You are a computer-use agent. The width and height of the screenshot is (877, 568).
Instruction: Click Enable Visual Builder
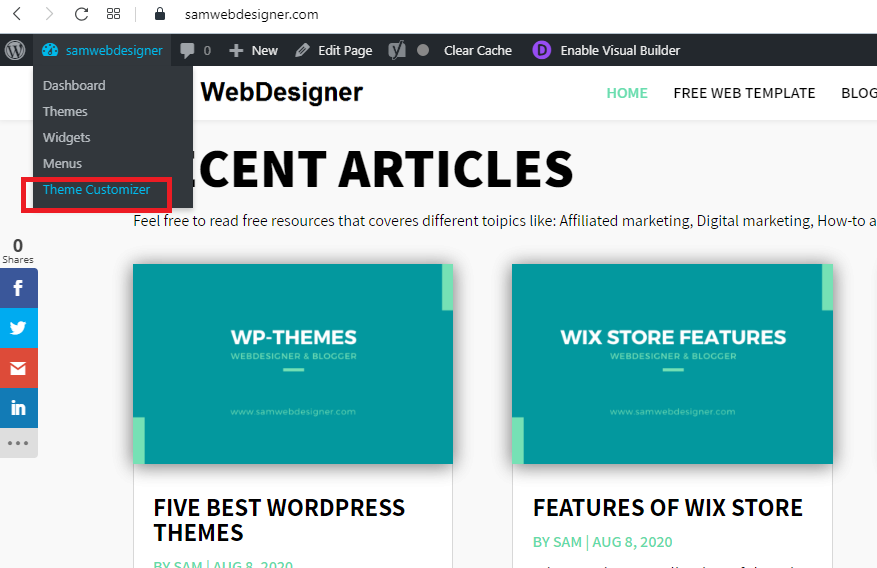(620, 50)
